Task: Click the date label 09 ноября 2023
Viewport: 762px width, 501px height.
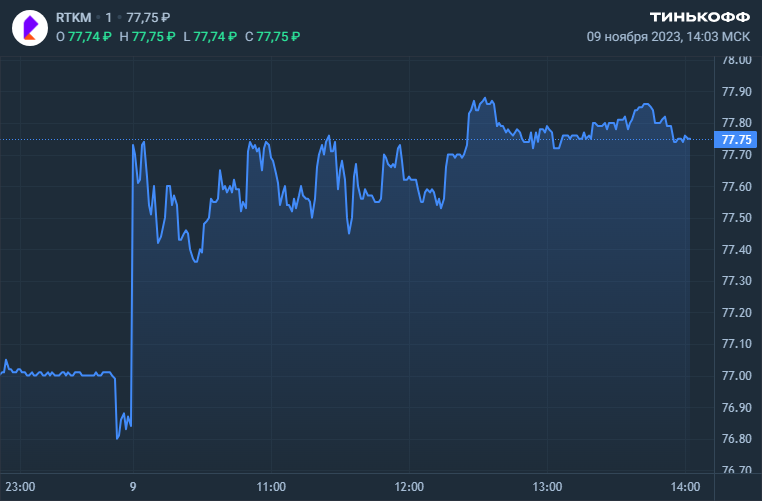Action: click(633, 36)
